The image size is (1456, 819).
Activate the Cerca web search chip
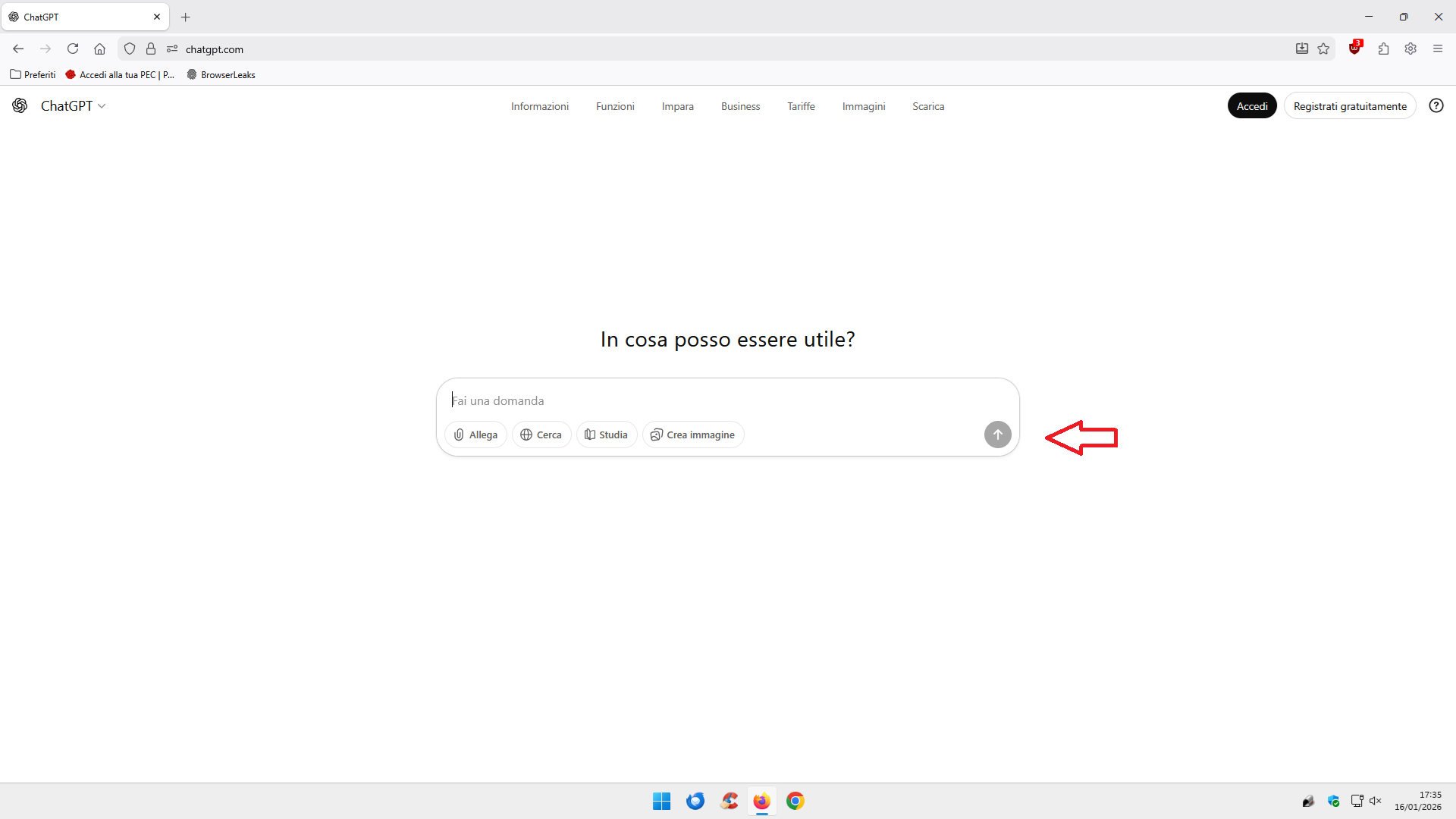pyautogui.click(x=541, y=435)
